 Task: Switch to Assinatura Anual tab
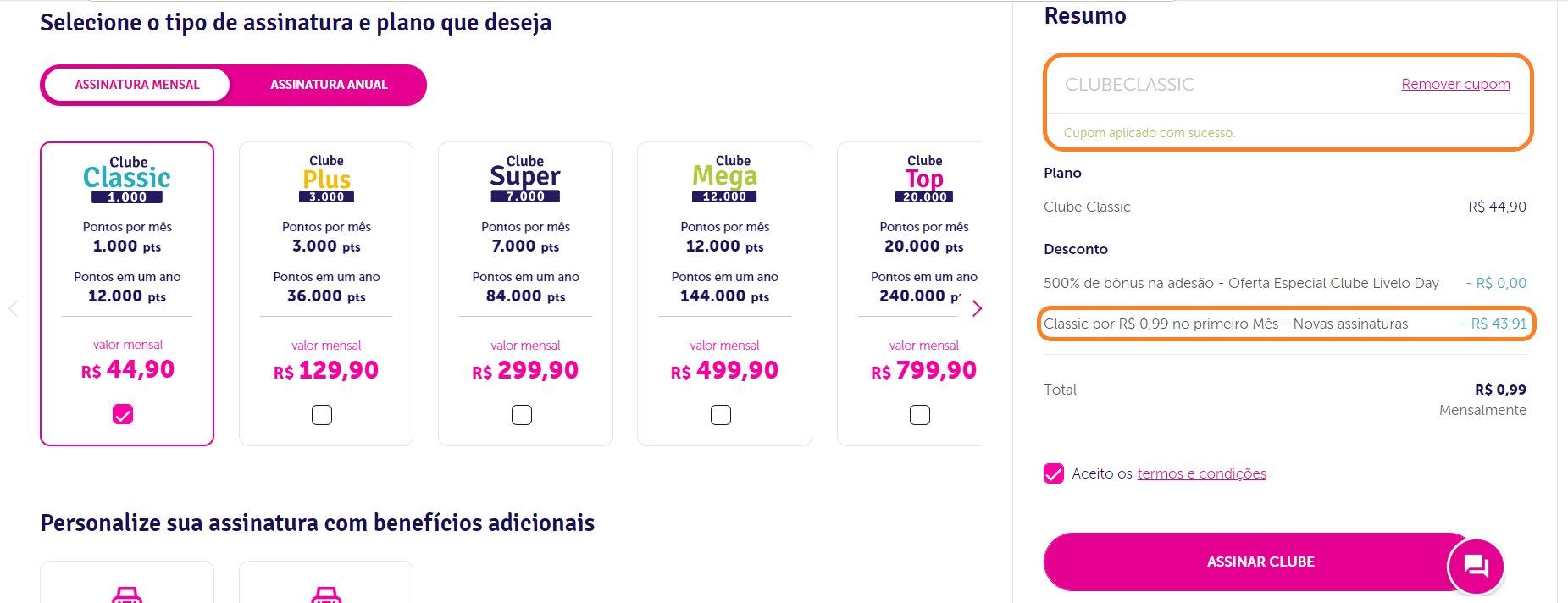pyautogui.click(x=329, y=85)
